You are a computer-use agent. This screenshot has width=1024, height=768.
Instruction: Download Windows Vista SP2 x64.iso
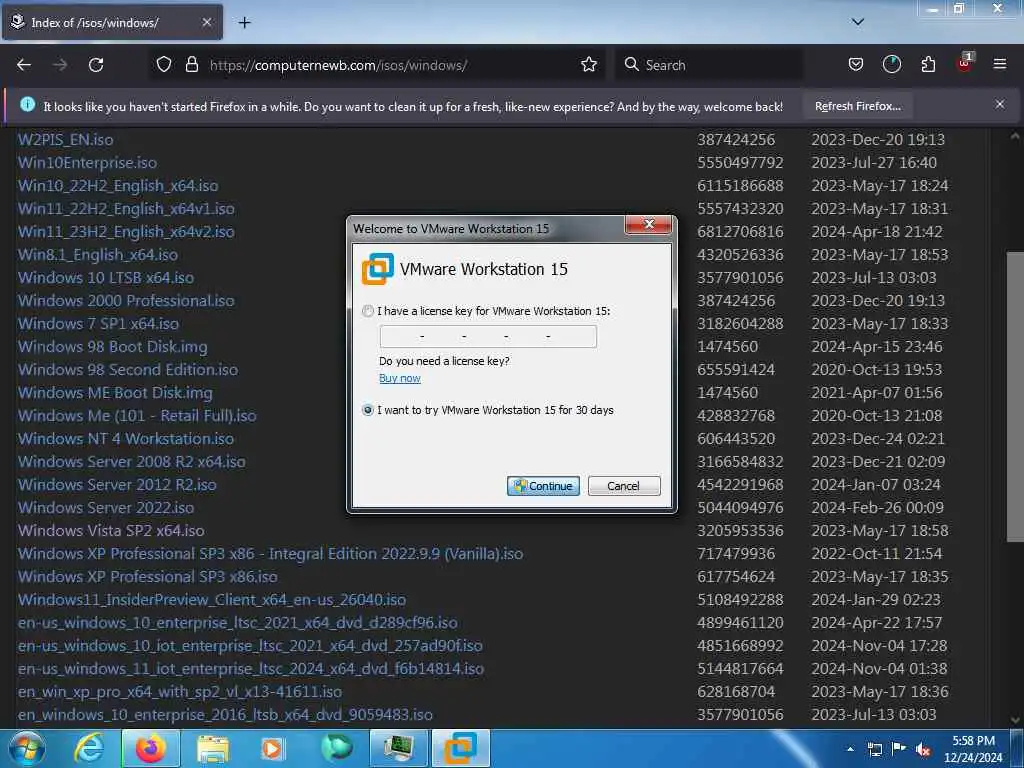tap(111, 530)
